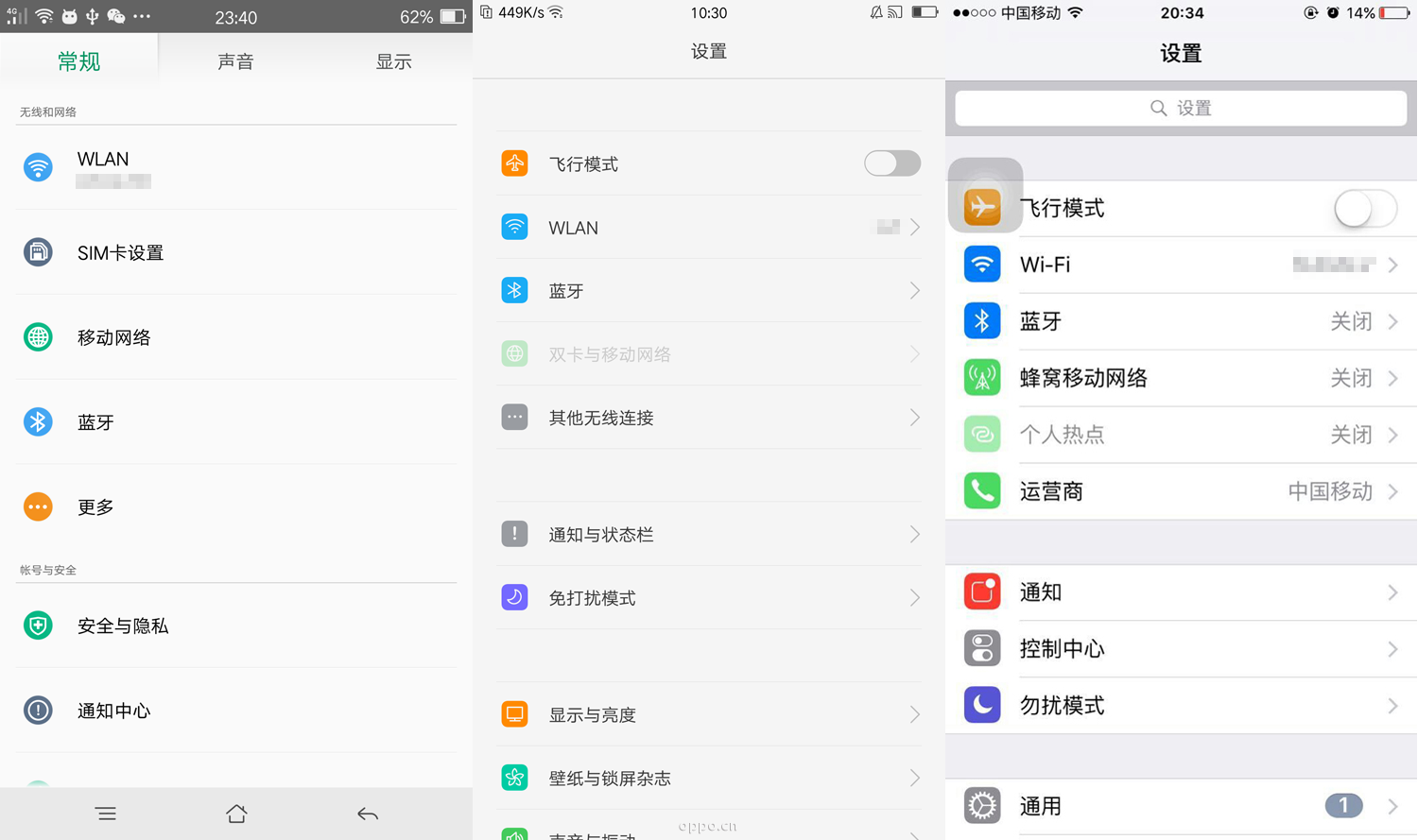Tap the iOS 设置 search field
The image size is (1418, 840).
click(x=1181, y=108)
